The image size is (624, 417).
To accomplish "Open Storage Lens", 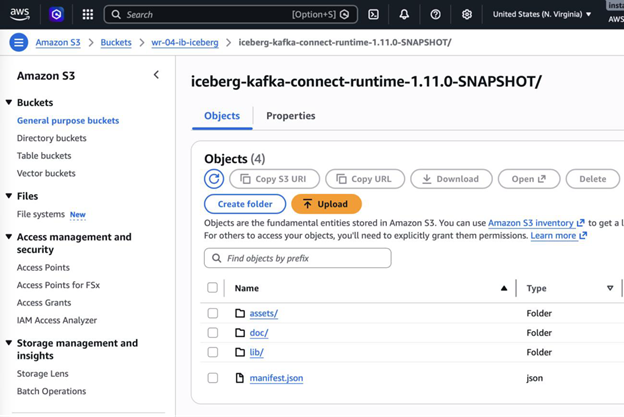I will [x=43, y=374].
